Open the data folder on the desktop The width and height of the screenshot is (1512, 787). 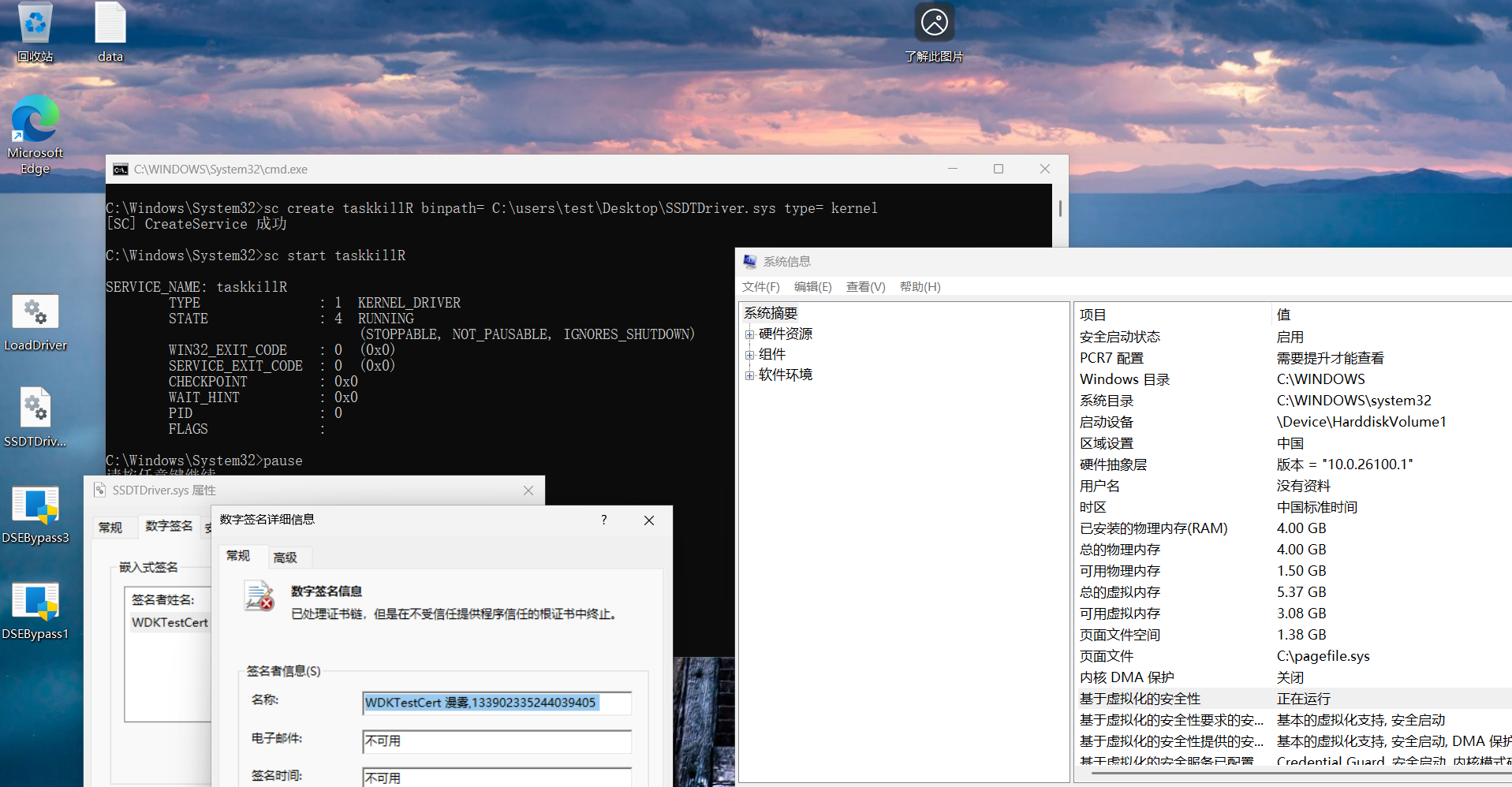tap(109, 24)
